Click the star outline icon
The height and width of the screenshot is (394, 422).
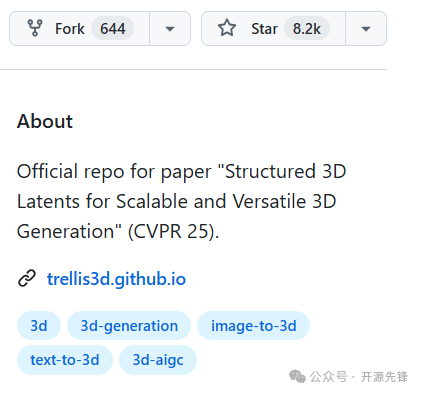tap(227, 28)
